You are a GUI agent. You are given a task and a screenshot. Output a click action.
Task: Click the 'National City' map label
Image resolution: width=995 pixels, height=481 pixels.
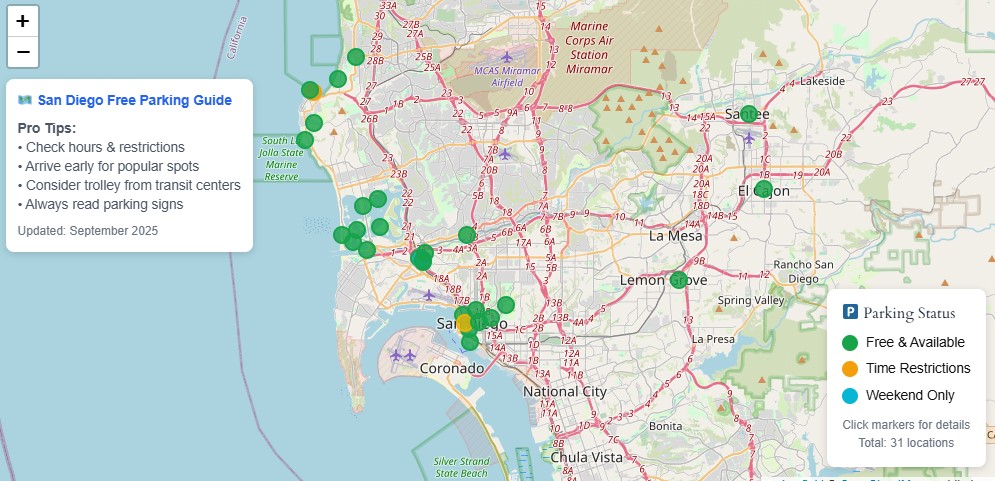pos(565,392)
